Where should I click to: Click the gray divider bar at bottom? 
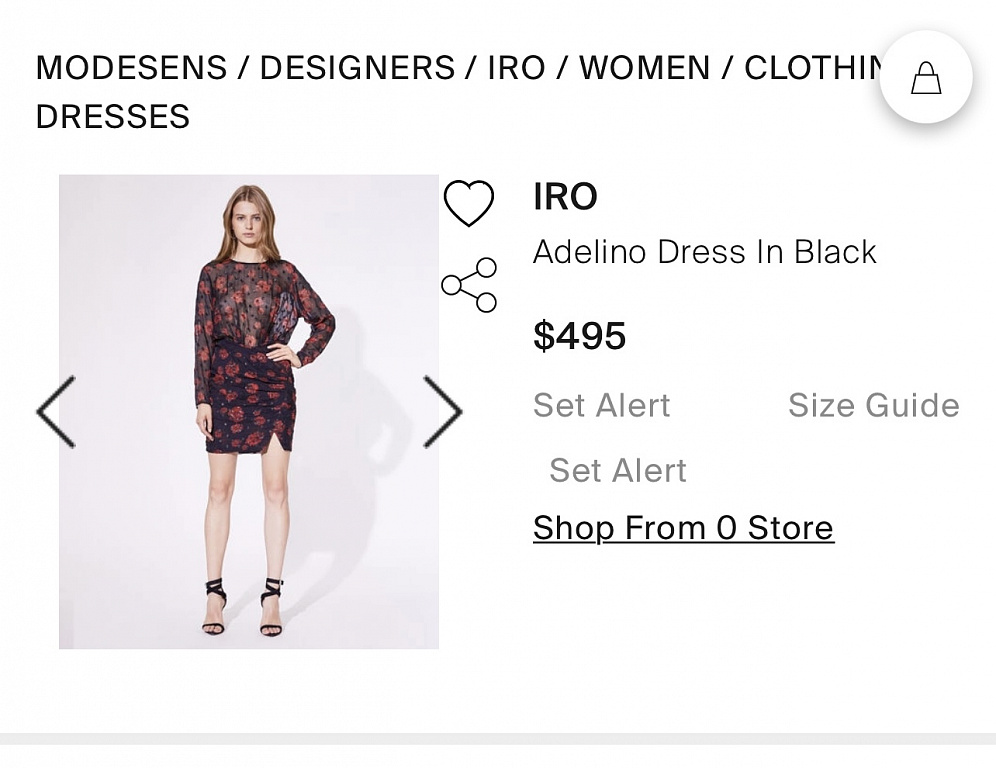click(x=498, y=739)
